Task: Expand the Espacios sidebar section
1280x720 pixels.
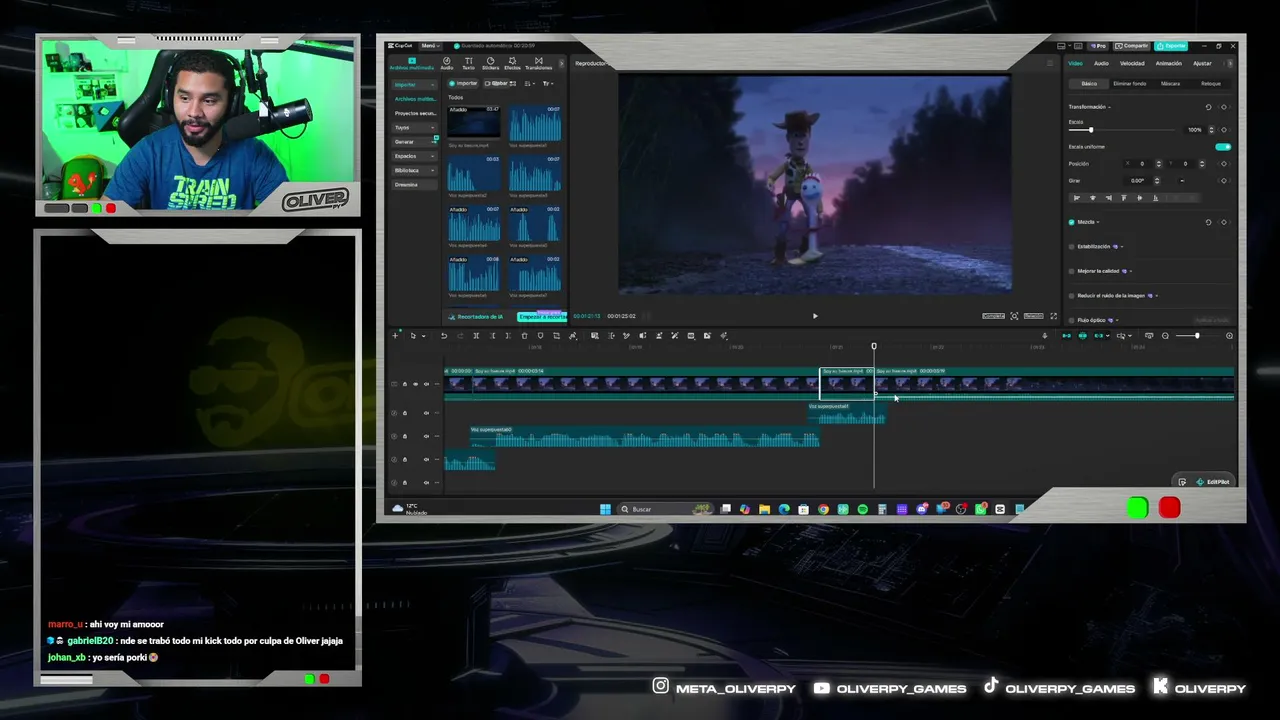Action: pyautogui.click(x=415, y=156)
